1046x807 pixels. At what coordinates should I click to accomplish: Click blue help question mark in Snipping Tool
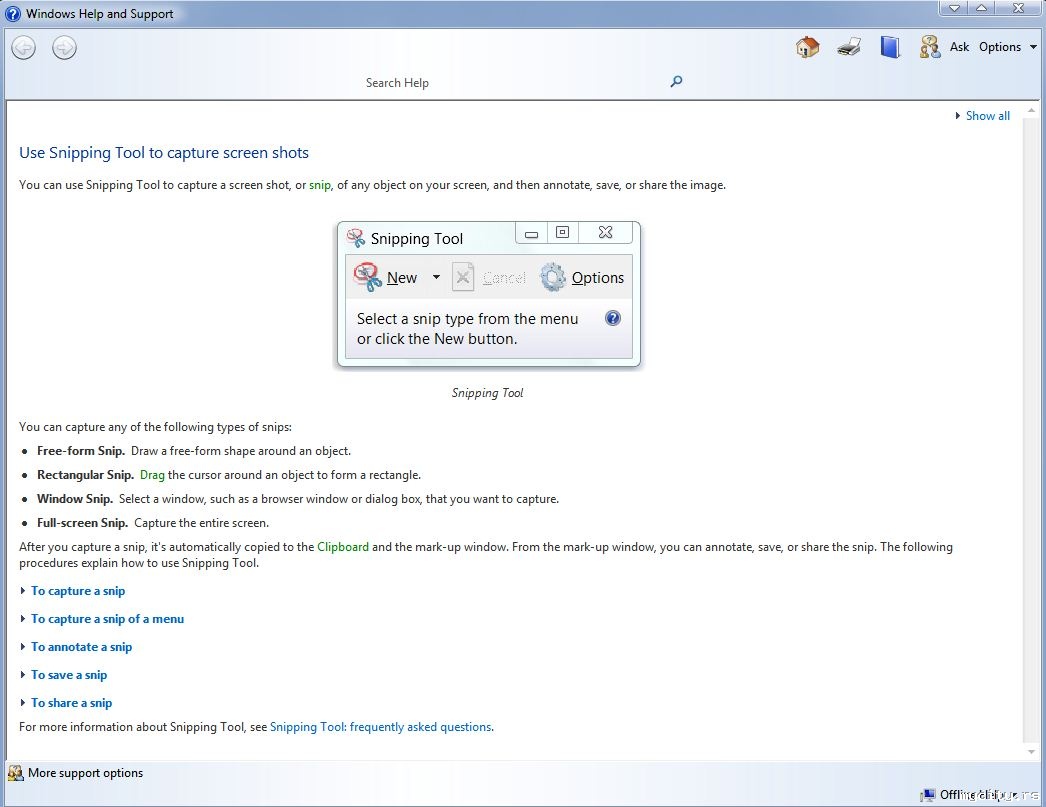point(612,318)
